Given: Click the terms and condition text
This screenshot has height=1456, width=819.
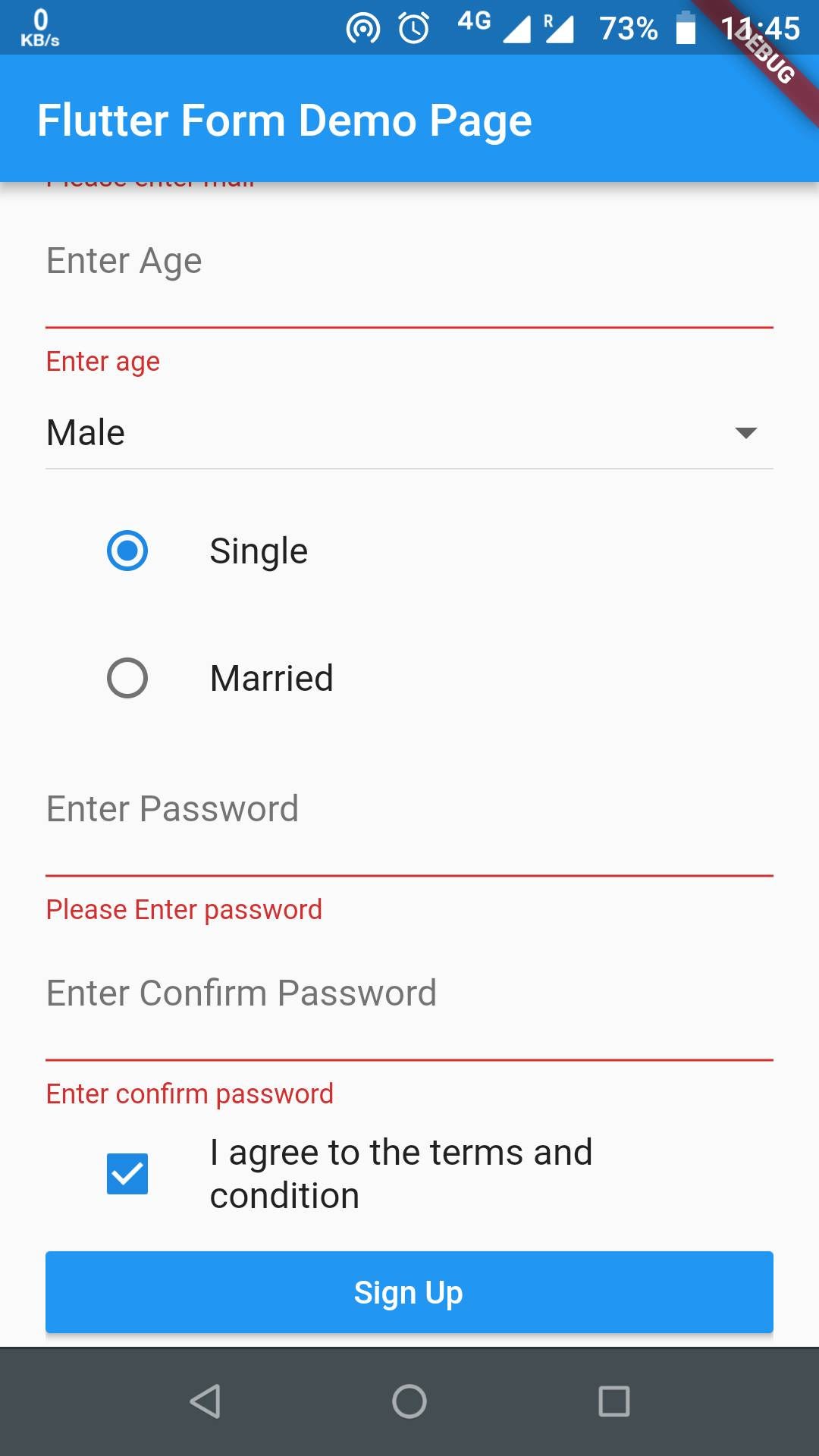Looking at the screenshot, I should coord(402,1172).
